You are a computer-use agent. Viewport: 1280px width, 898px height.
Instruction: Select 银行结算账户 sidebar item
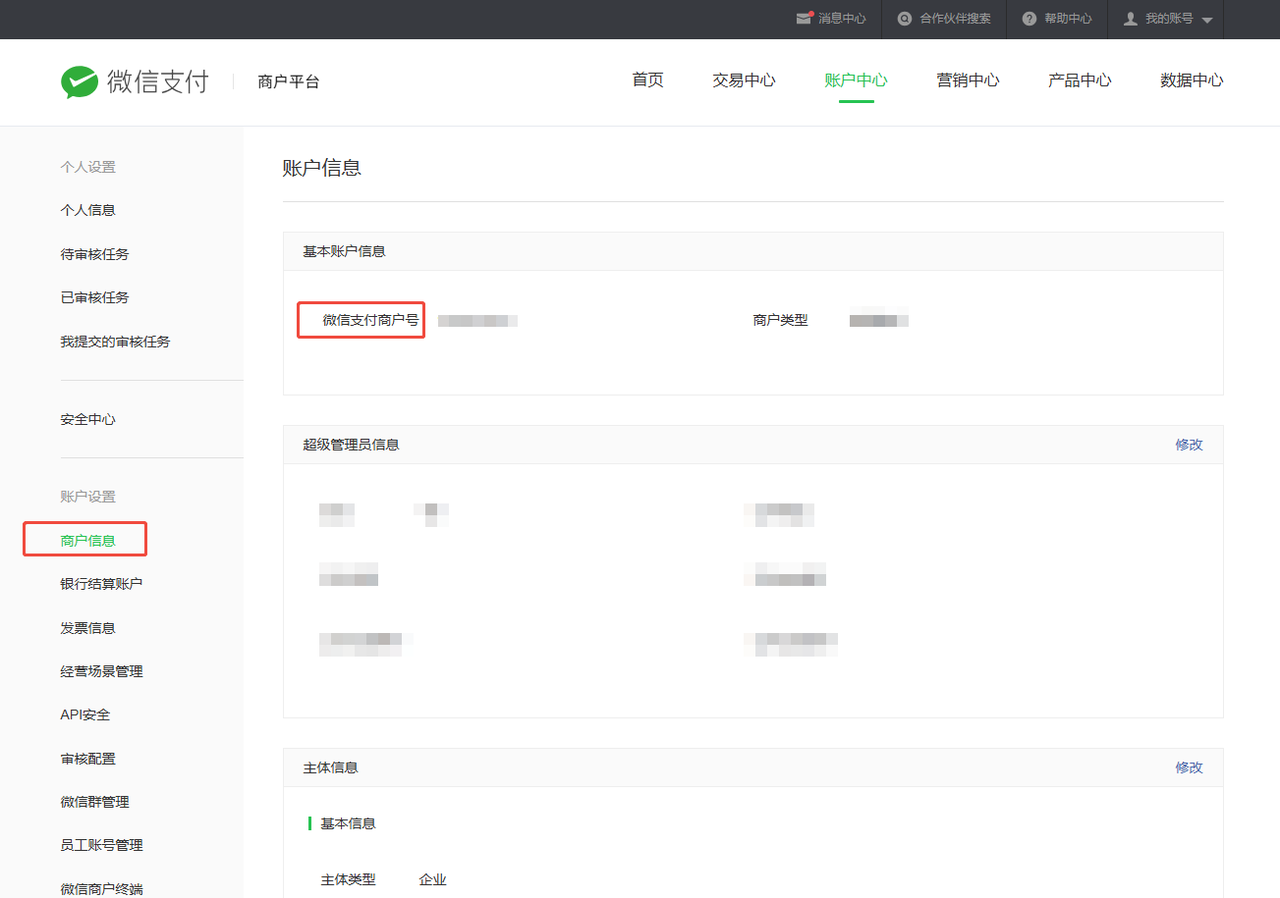point(101,584)
